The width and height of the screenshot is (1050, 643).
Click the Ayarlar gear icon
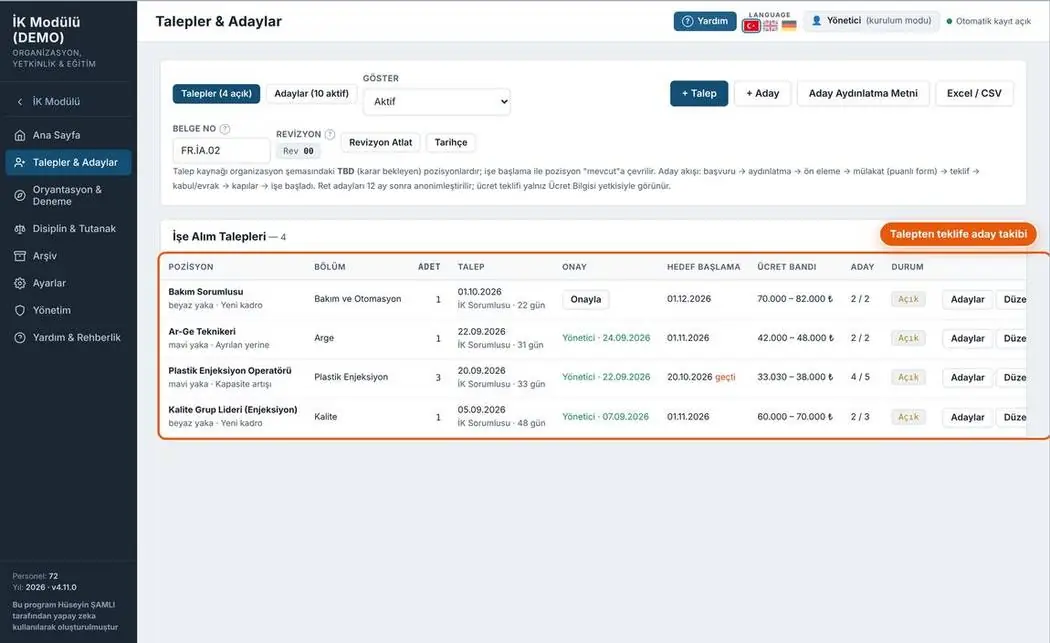click(x=20, y=283)
